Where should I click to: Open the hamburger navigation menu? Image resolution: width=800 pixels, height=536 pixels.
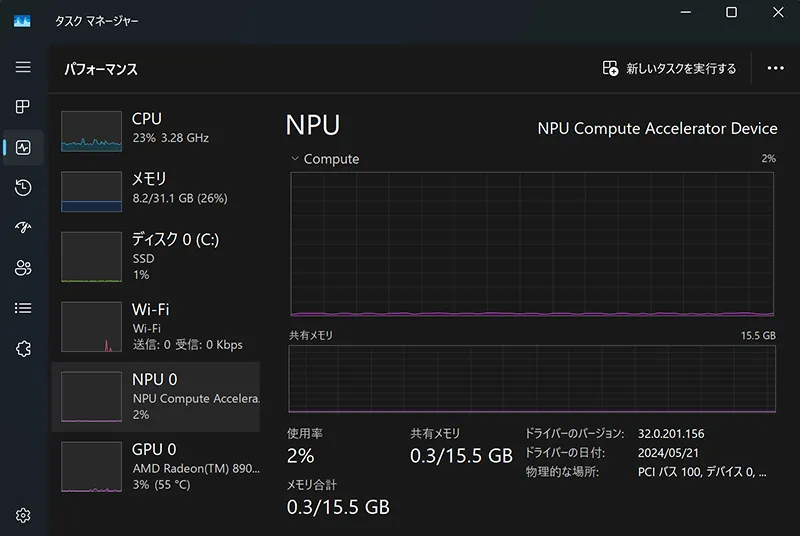(x=23, y=67)
